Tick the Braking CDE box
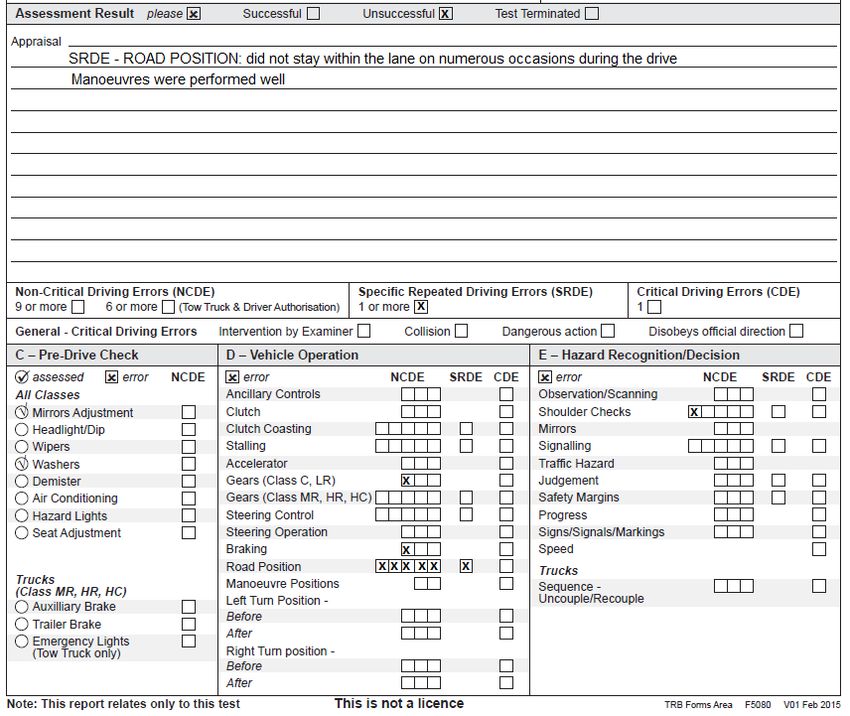This screenshot has height=716, width=850. 506,549
